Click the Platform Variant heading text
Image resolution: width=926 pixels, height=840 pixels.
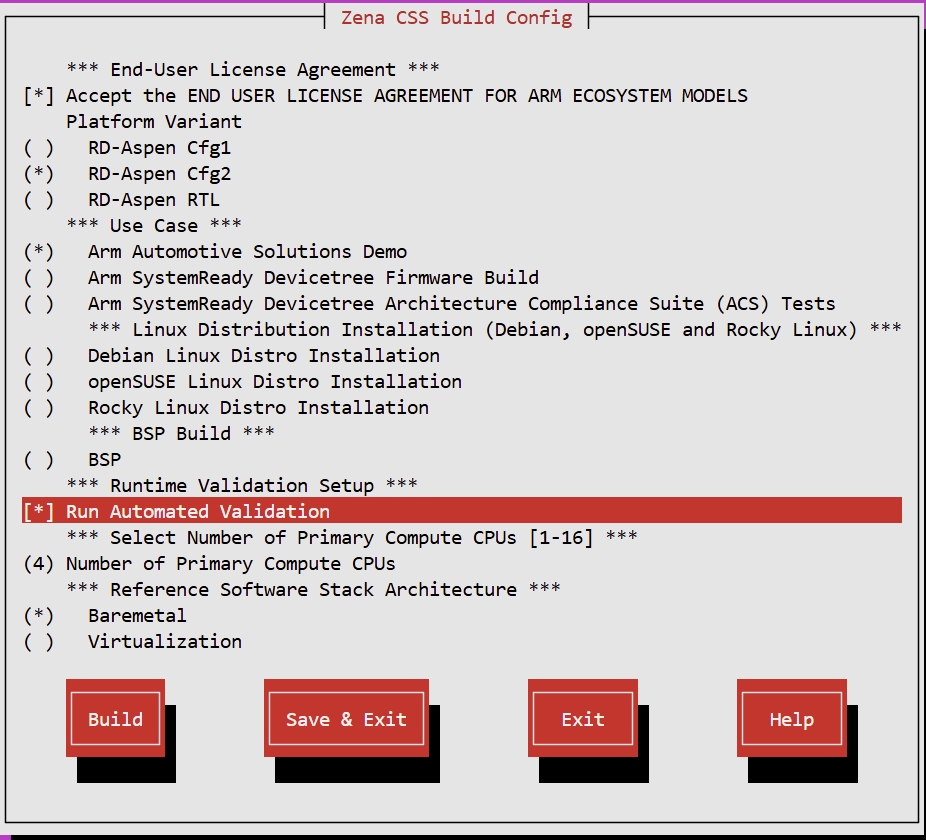click(154, 122)
